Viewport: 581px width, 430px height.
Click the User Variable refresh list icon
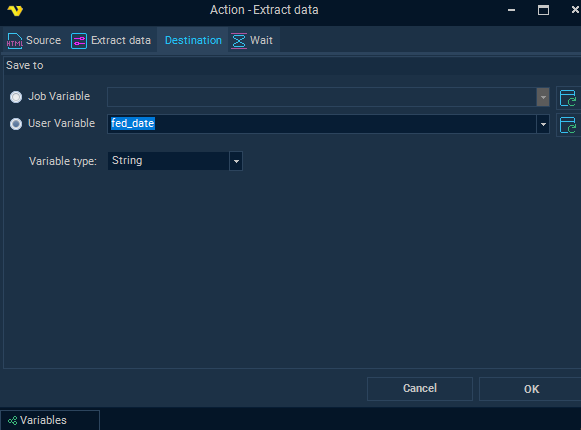click(x=568, y=125)
